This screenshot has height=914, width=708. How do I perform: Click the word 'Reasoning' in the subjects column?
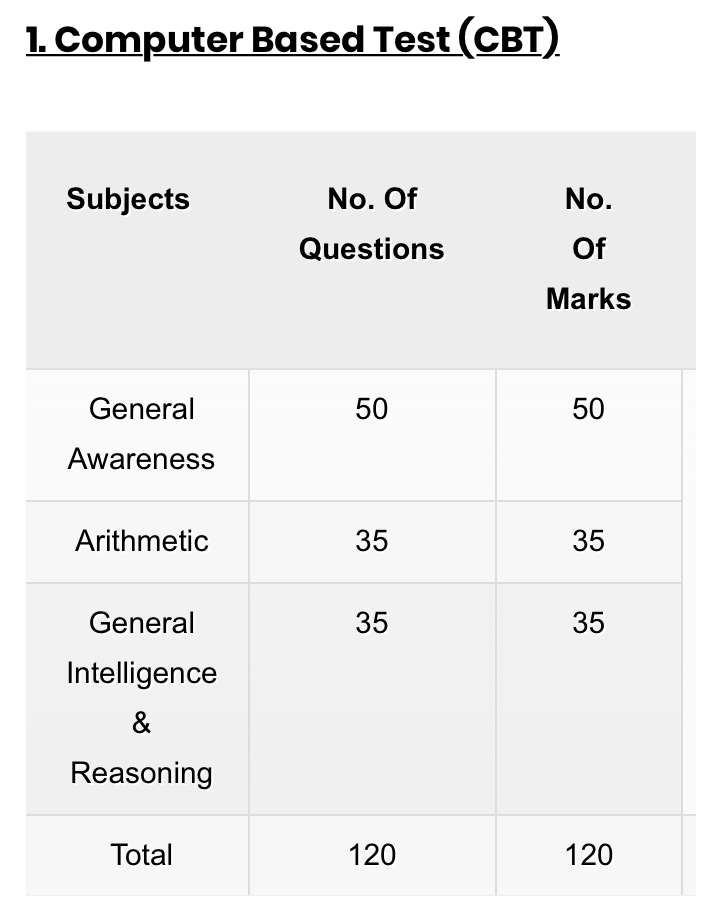(x=141, y=773)
